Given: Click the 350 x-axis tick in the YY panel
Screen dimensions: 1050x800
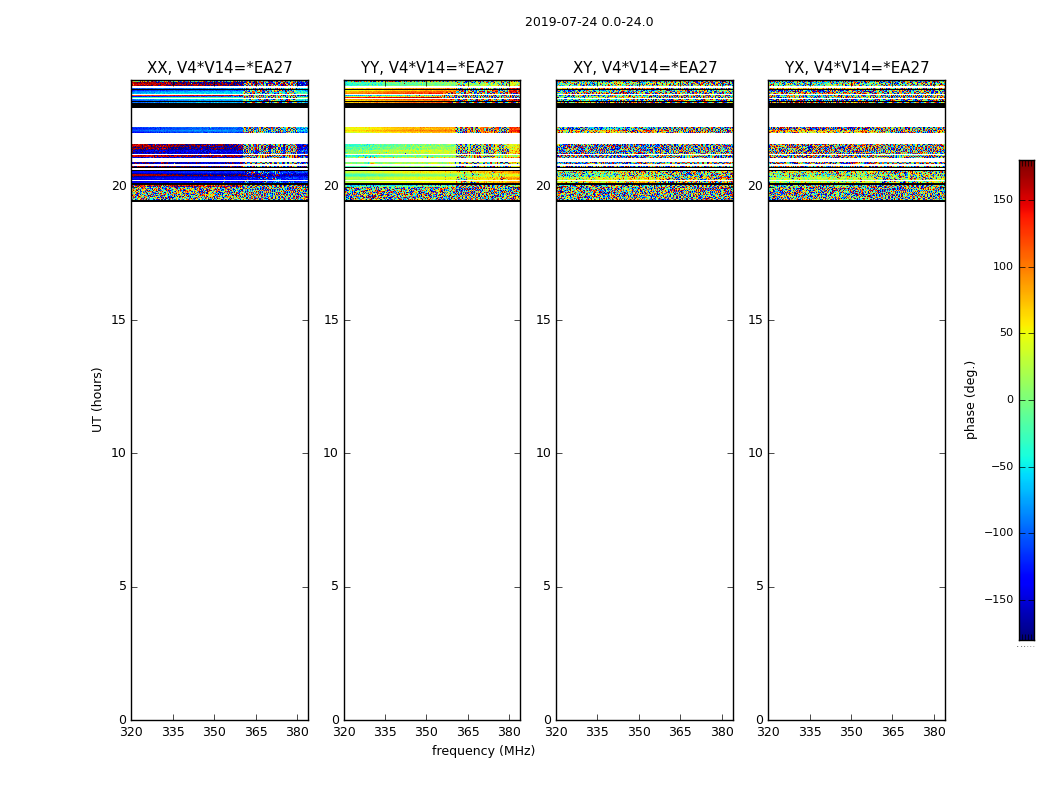Looking at the screenshot, I should coord(426,732).
